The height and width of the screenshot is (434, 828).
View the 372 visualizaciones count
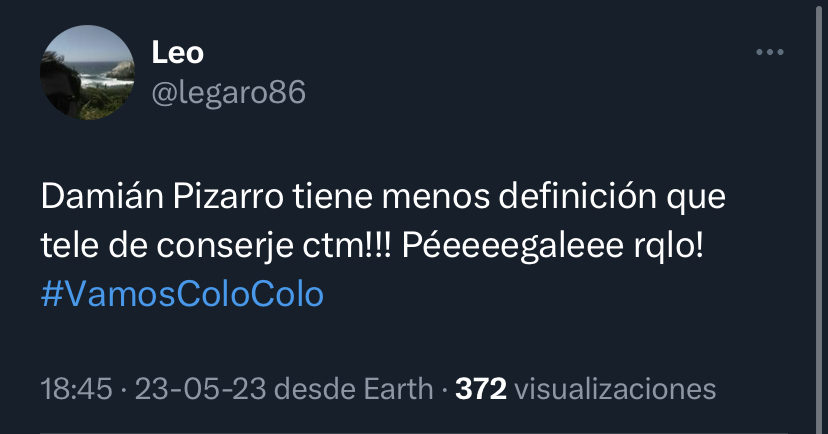(586, 389)
